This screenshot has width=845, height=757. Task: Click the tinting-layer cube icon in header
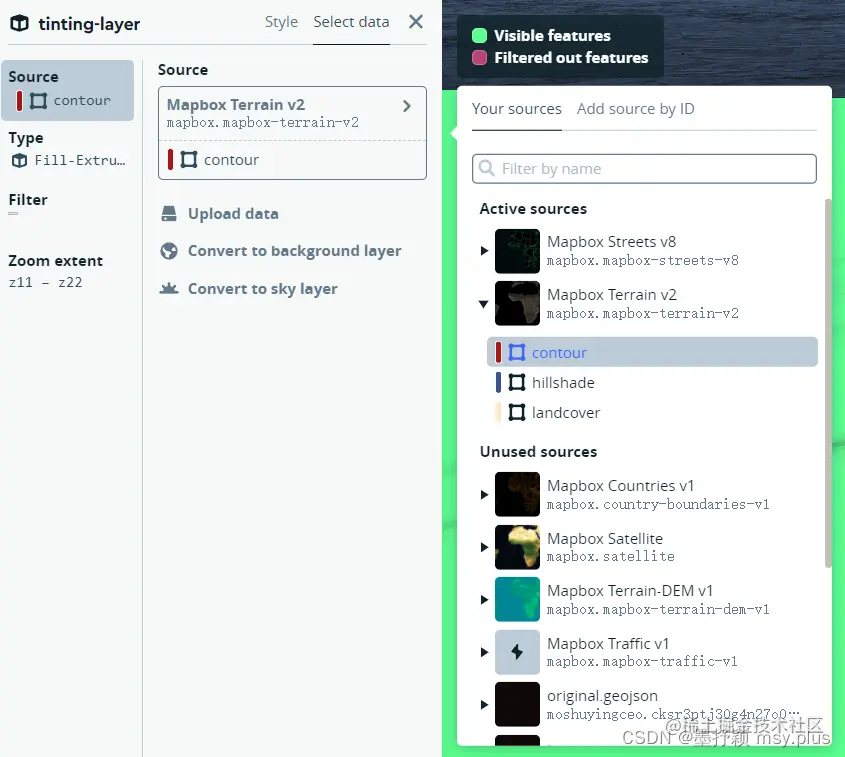coord(20,23)
